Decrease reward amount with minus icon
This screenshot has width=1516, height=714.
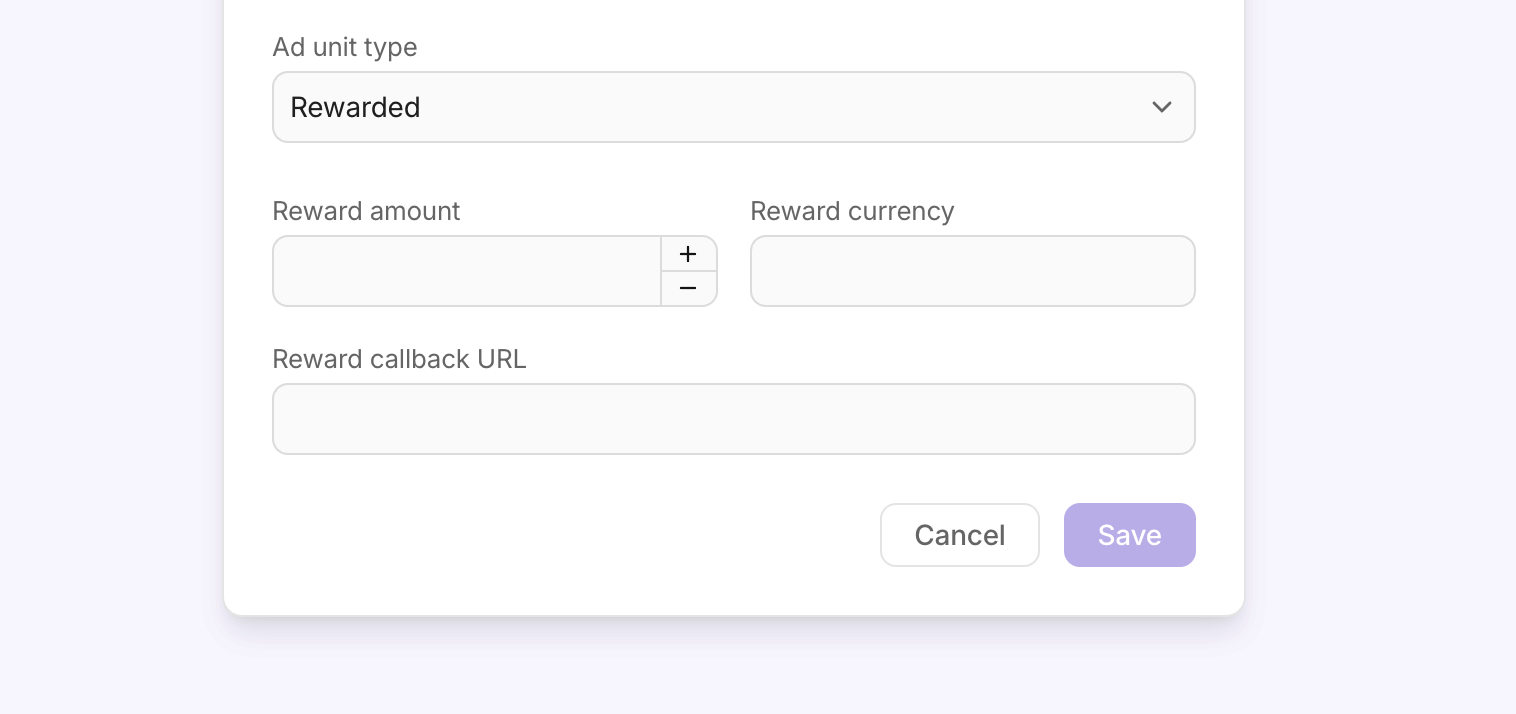pyautogui.click(x=688, y=288)
